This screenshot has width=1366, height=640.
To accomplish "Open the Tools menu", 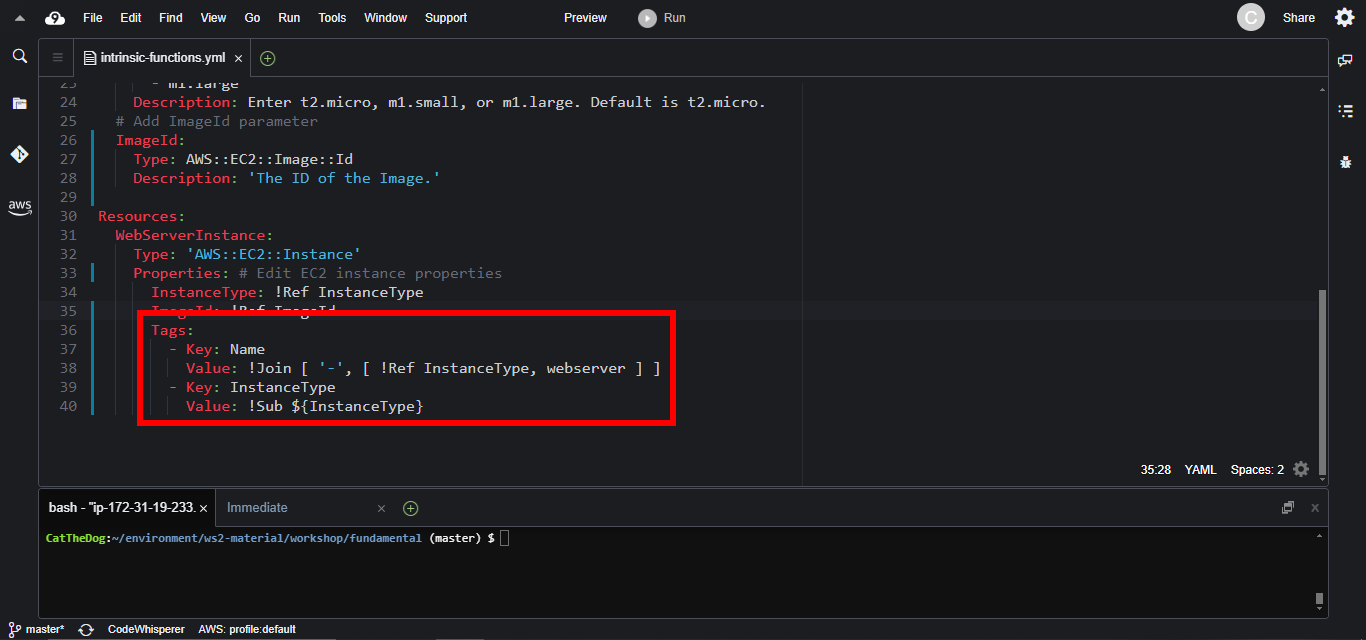I will click(x=332, y=18).
